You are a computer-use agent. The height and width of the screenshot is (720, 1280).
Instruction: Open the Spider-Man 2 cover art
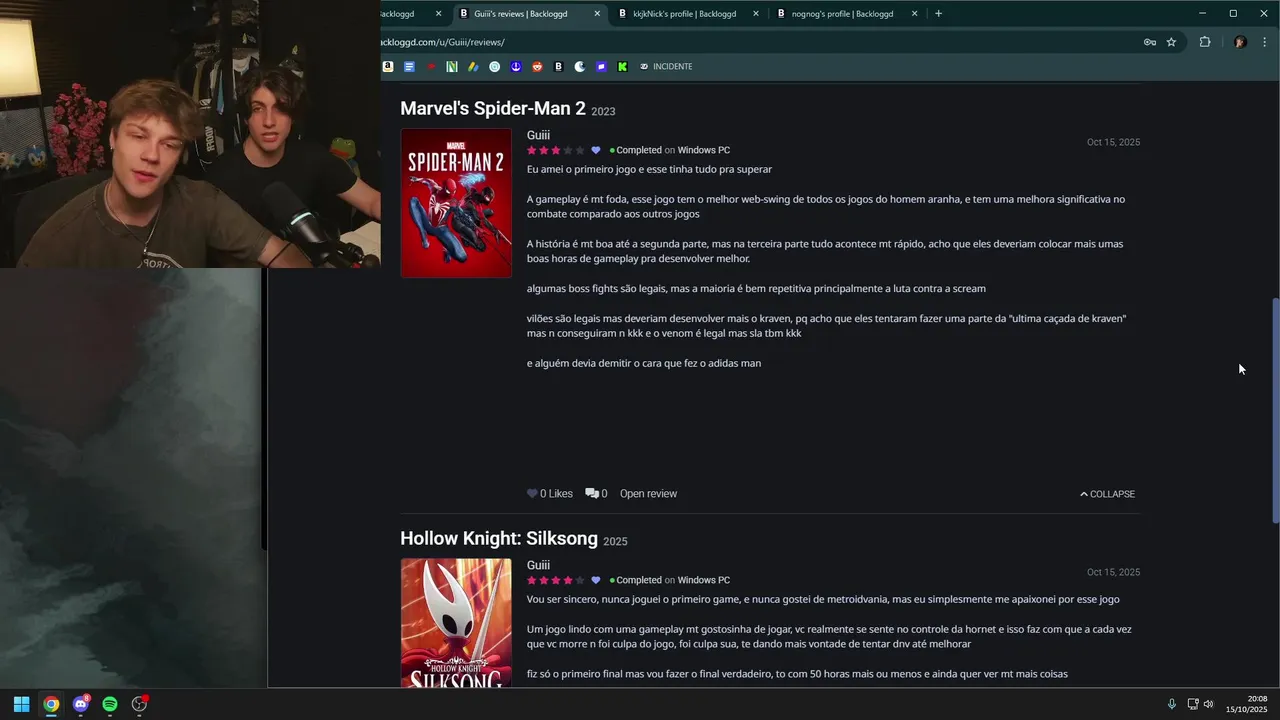click(456, 203)
